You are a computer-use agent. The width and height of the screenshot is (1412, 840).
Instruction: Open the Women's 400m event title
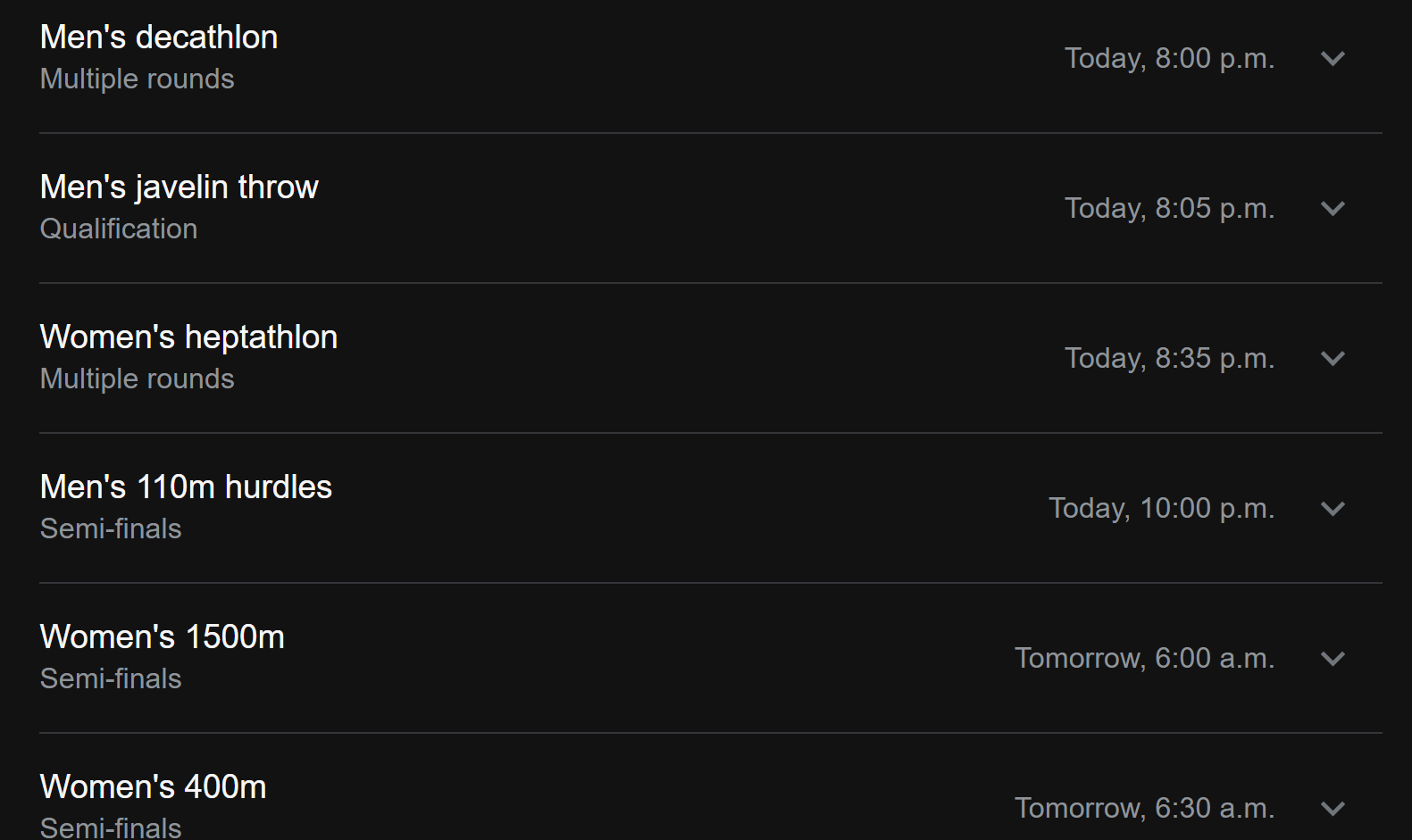click(x=154, y=787)
